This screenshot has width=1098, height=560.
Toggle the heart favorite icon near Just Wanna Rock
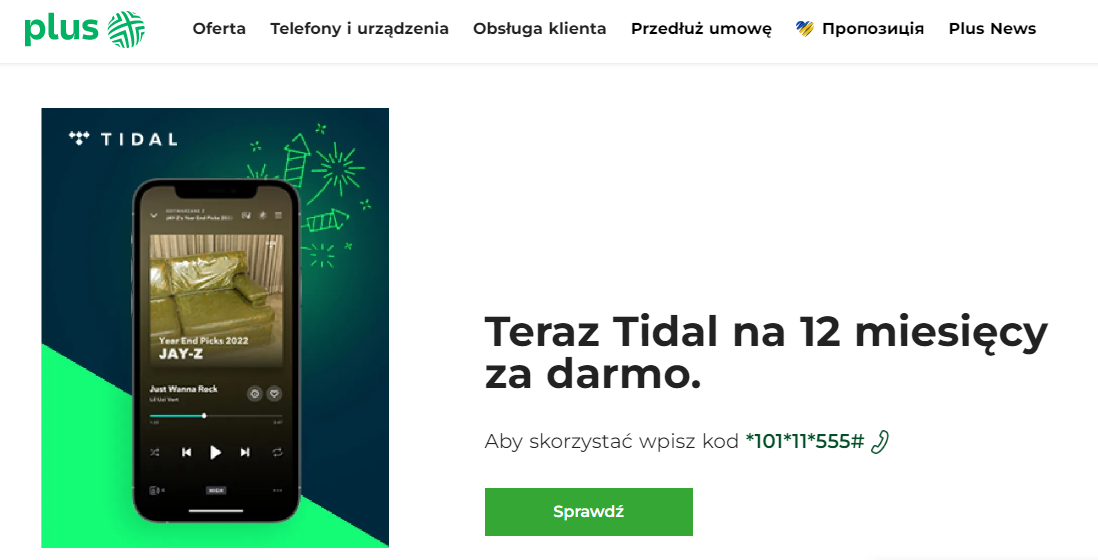click(274, 393)
